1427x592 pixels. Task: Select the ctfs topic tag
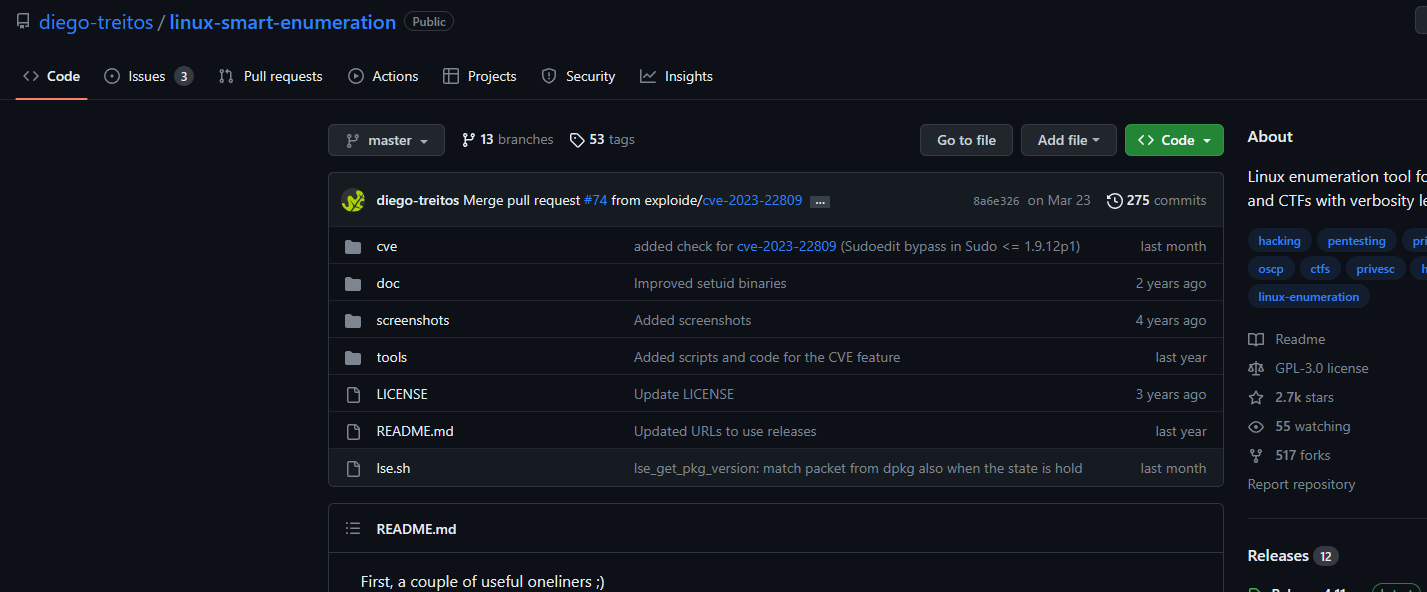(x=1320, y=269)
